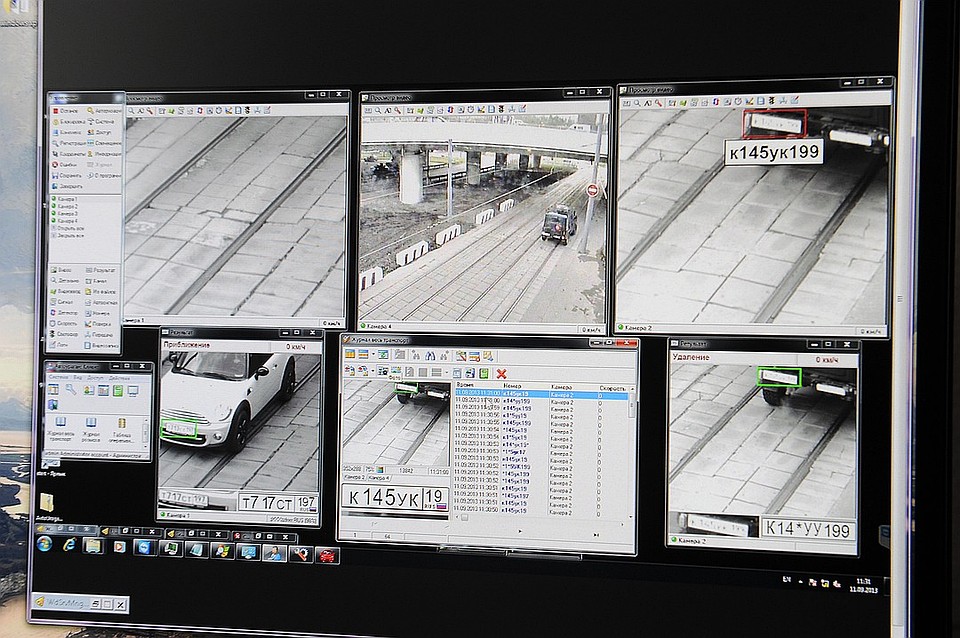Select the highlighted 11:31:00 journal entry

541,394
